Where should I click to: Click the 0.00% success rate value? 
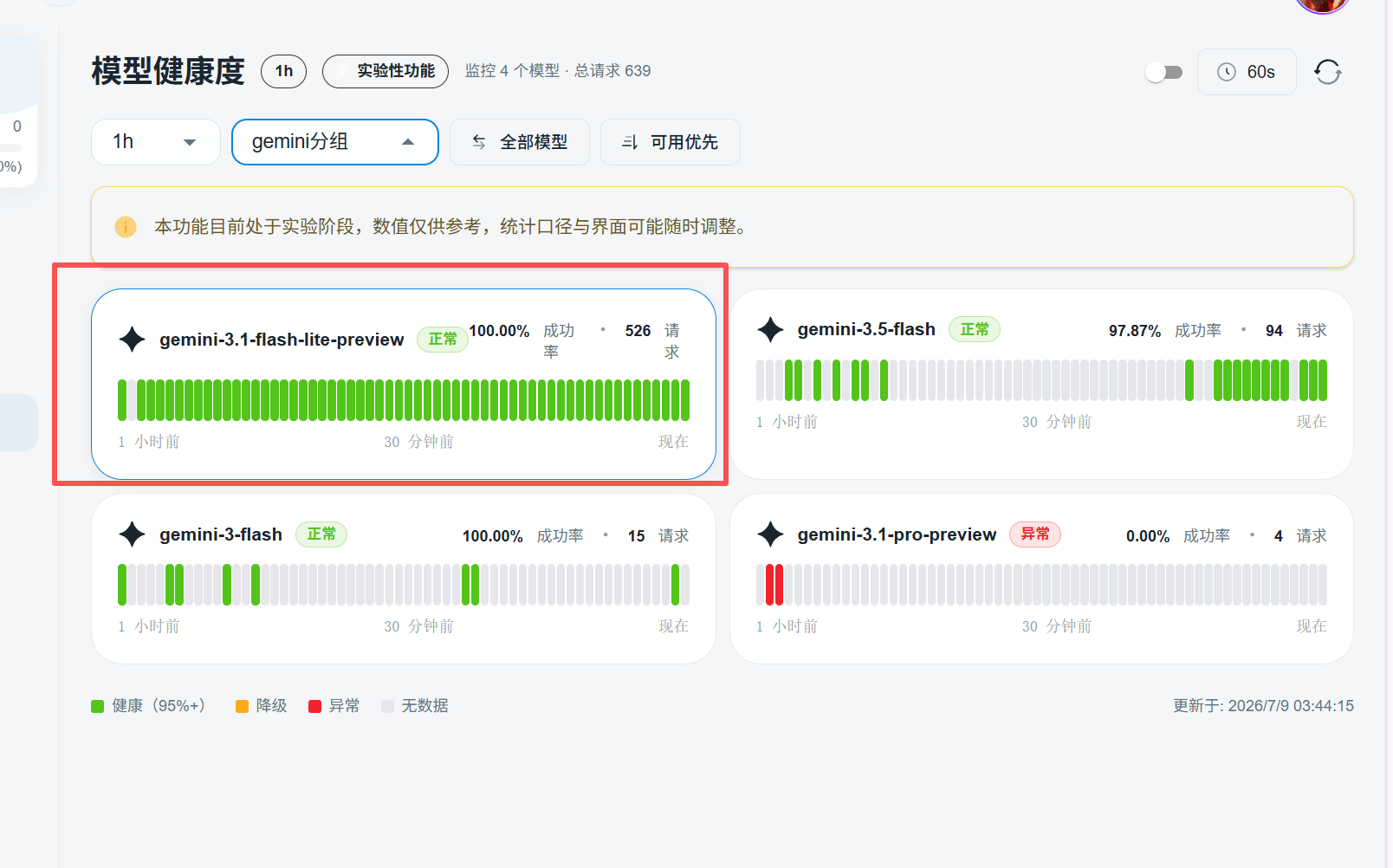click(x=1148, y=536)
